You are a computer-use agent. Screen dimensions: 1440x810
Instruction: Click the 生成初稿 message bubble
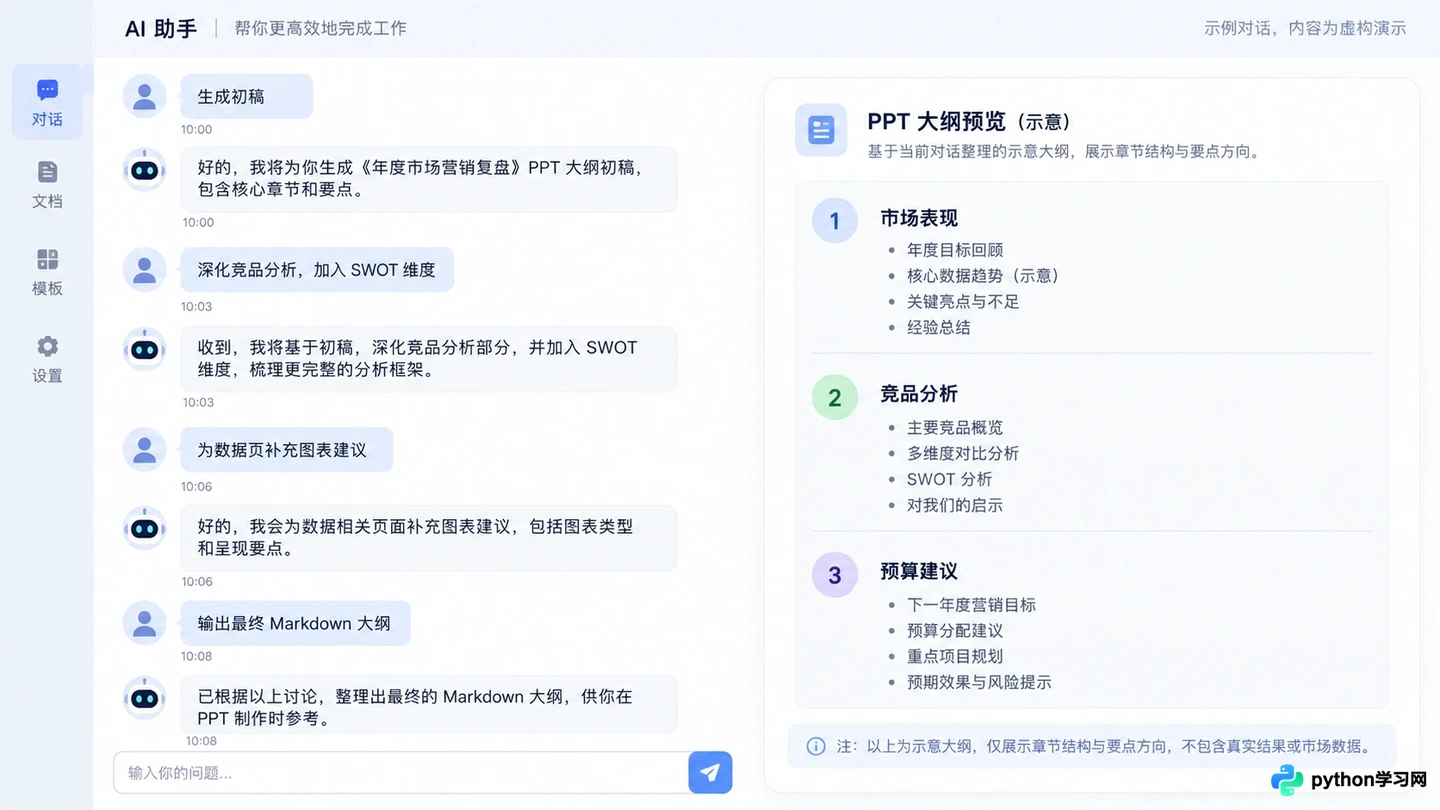[x=247, y=96]
